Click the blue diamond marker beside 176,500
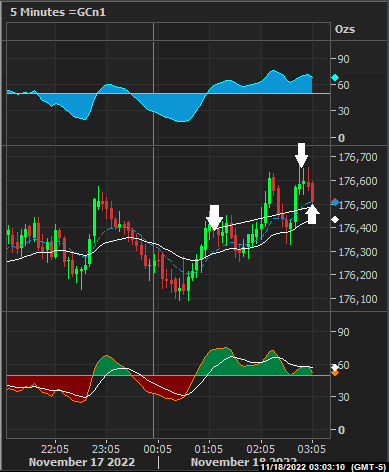Screen dimensions: 389x472 [x=335, y=202]
